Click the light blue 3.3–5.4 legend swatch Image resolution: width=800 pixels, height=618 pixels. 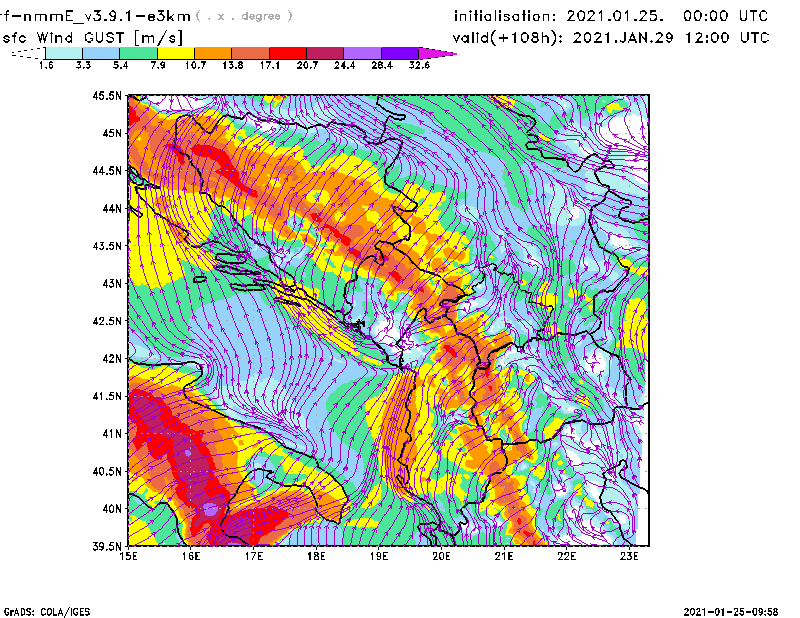pyautogui.click(x=101, y=53)
